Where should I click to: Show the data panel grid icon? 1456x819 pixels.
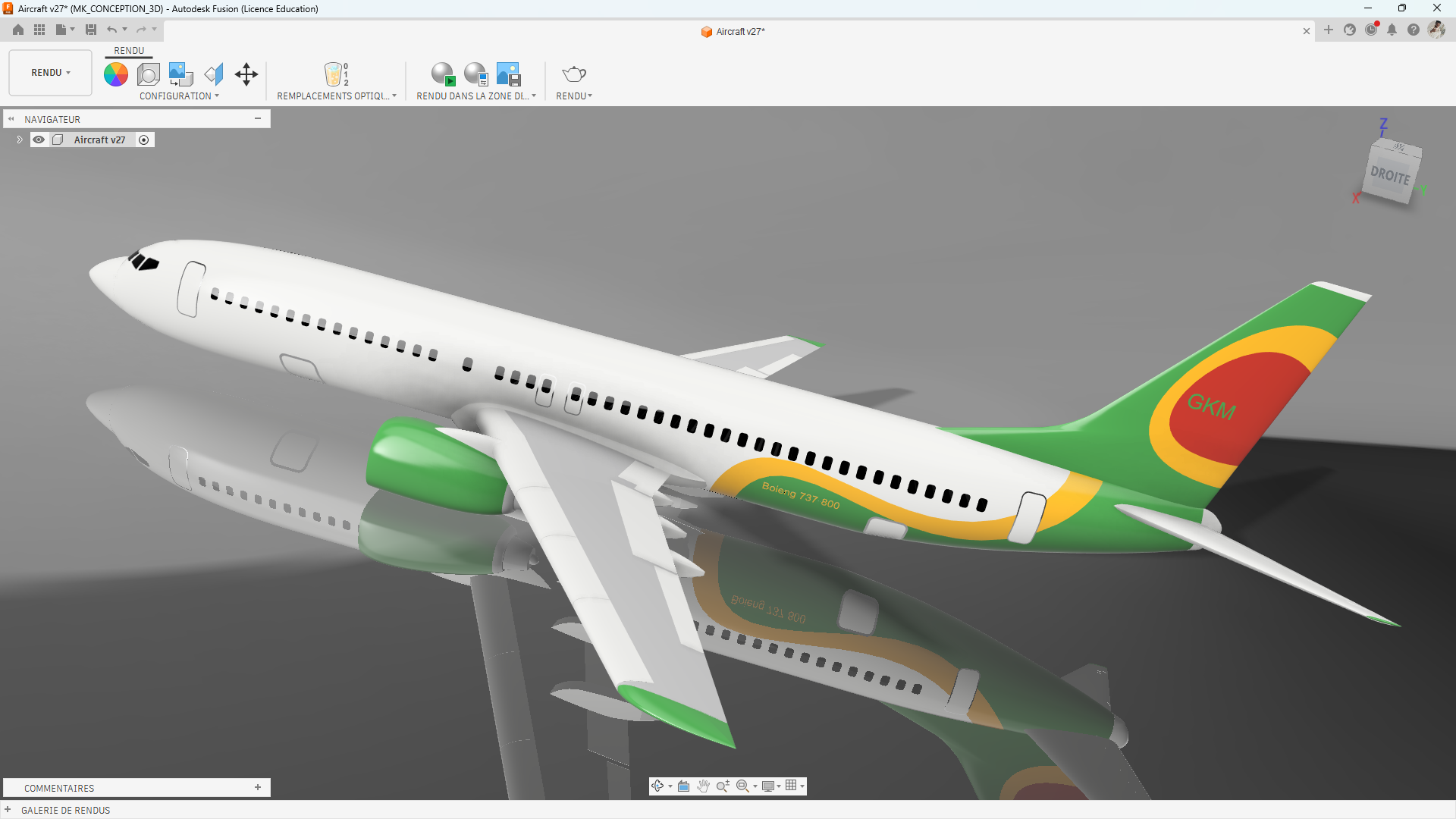(x=39, y=30)
